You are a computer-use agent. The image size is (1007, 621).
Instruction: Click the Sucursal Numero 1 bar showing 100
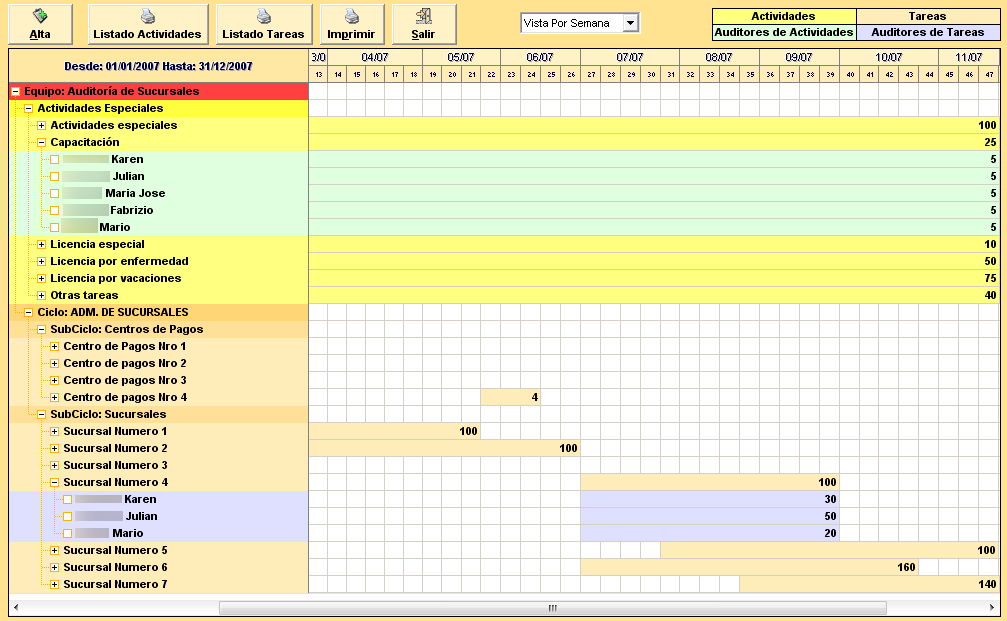point(394,431)
